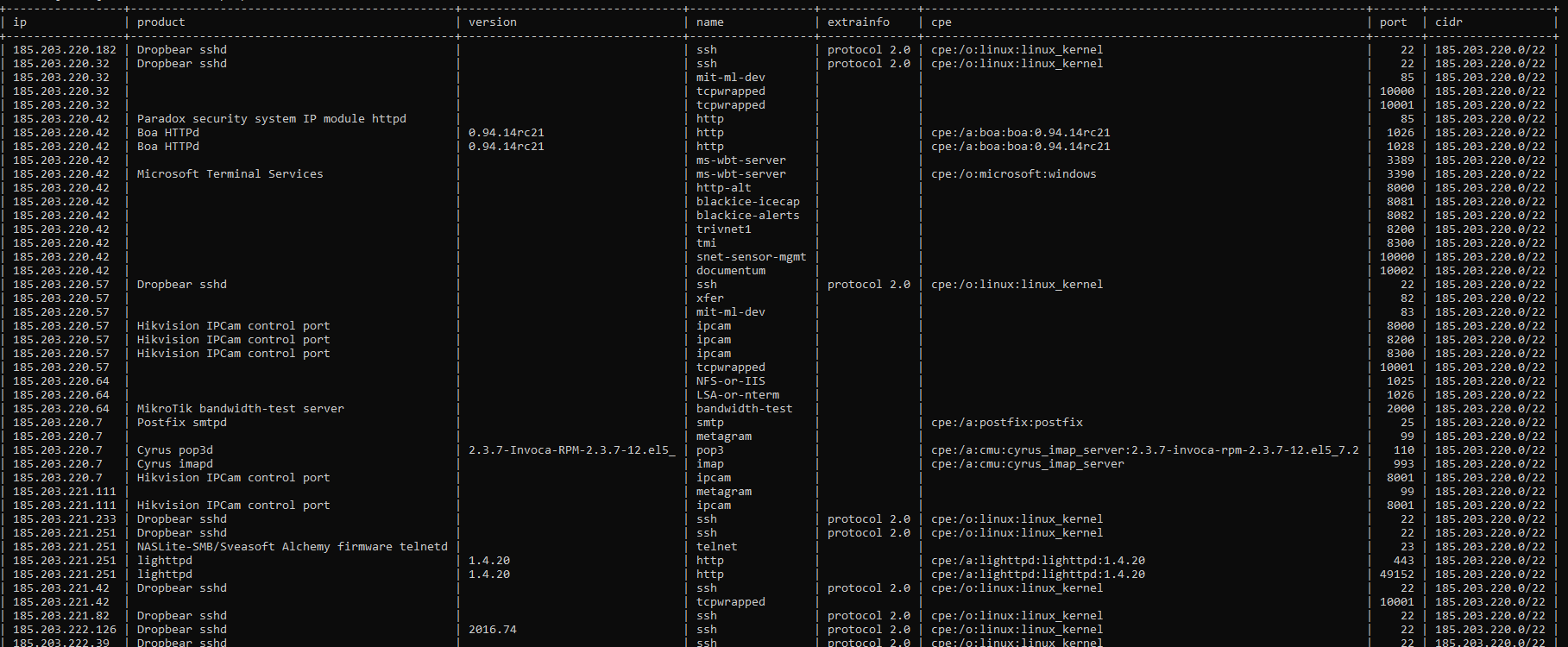The image size is (1568, 647).
Task: Select 'NASLite-SMB/Sveasoft Alchemy firmware telnetd'
Action: coord(293,547)
